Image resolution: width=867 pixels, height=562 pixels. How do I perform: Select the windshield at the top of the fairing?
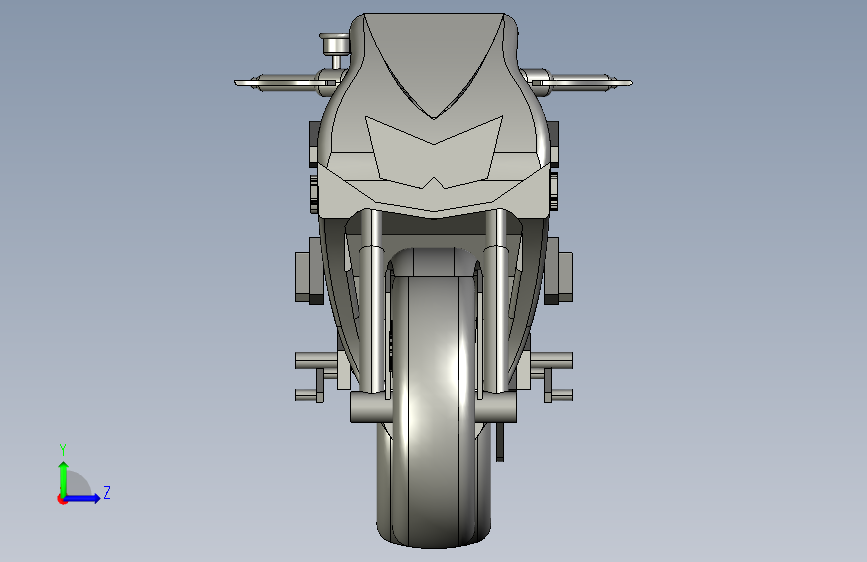point(434,64)
